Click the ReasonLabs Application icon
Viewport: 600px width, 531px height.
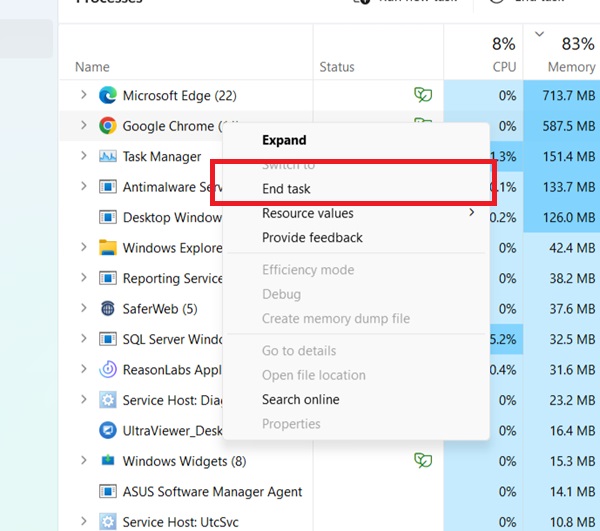108,370
